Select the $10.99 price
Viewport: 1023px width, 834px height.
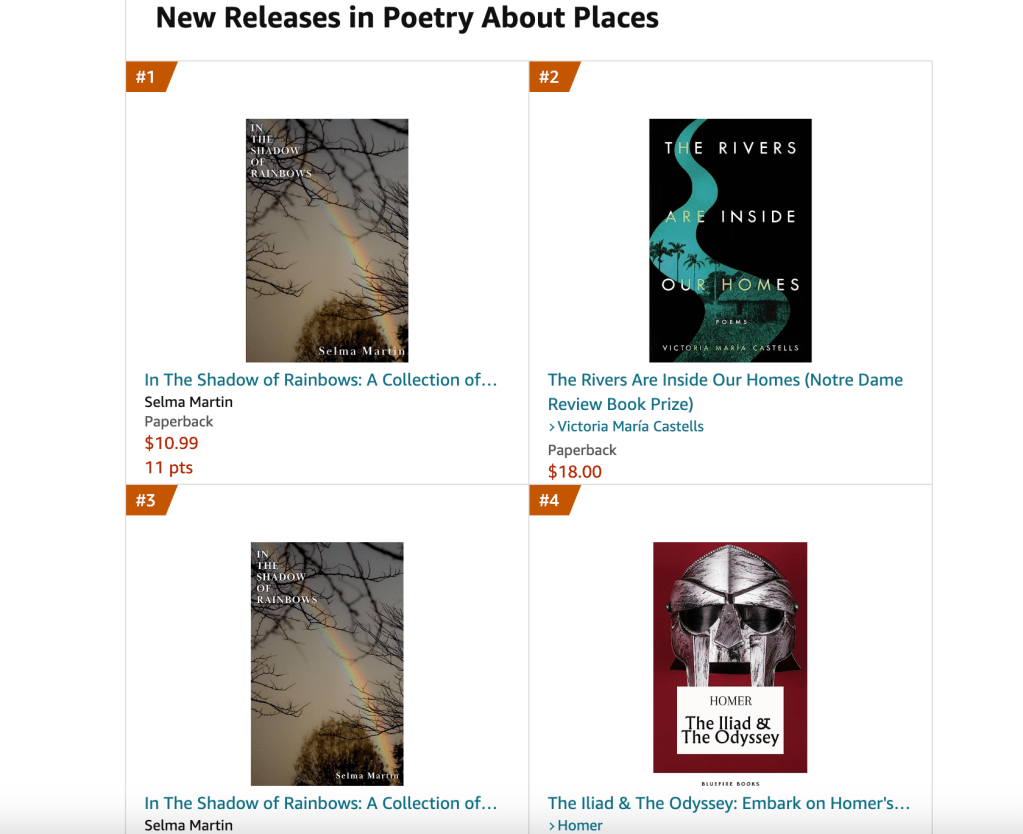(x=172, y=444)
